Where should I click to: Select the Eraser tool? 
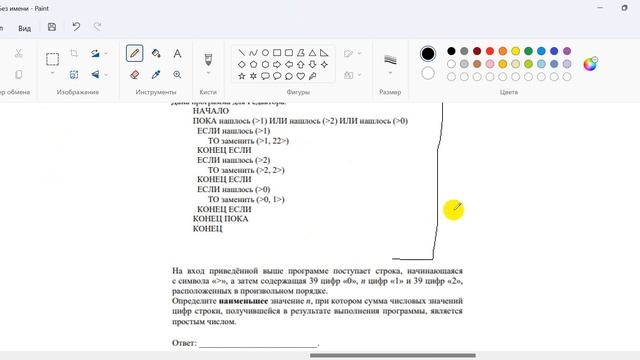coord(134,75)
